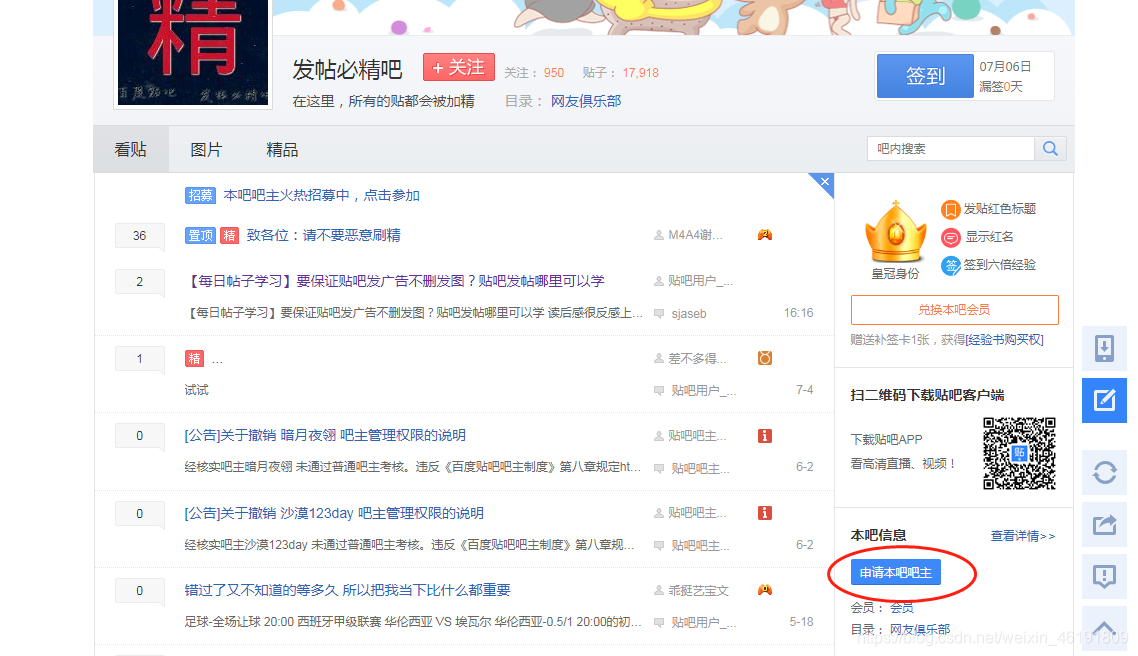Click the 07月06日 date text

(1005, 66)
